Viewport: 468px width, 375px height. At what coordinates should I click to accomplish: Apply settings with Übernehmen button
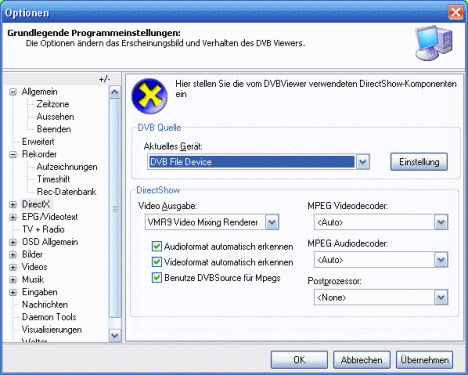pyautogui.click(x=424, y=360)
